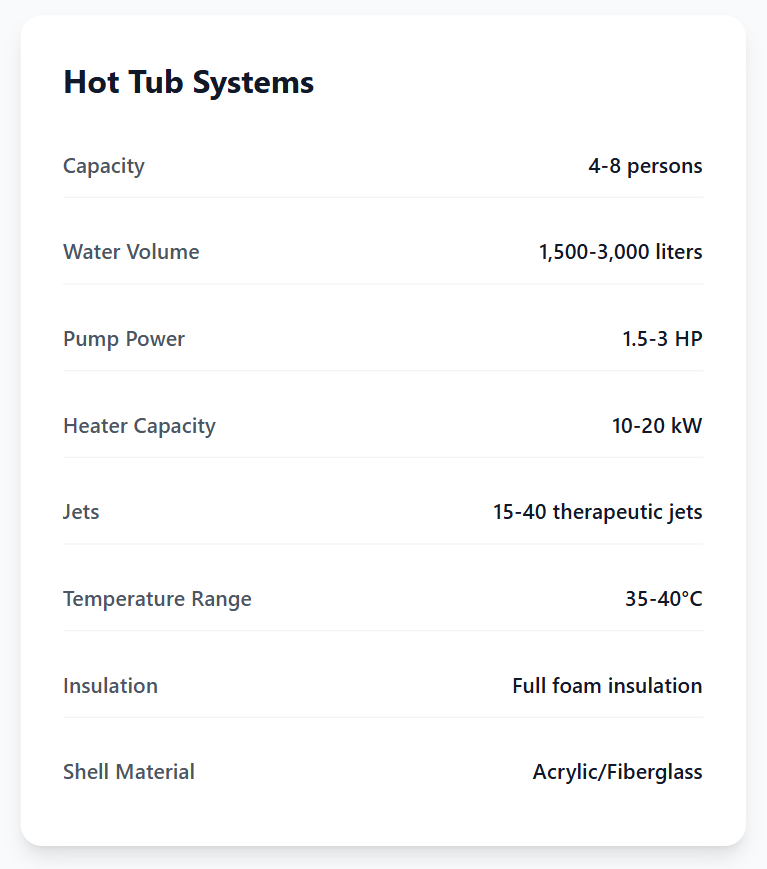Select the Shell Material label
The height and width of the screenshot is (869, 767).
click(129, 772)
